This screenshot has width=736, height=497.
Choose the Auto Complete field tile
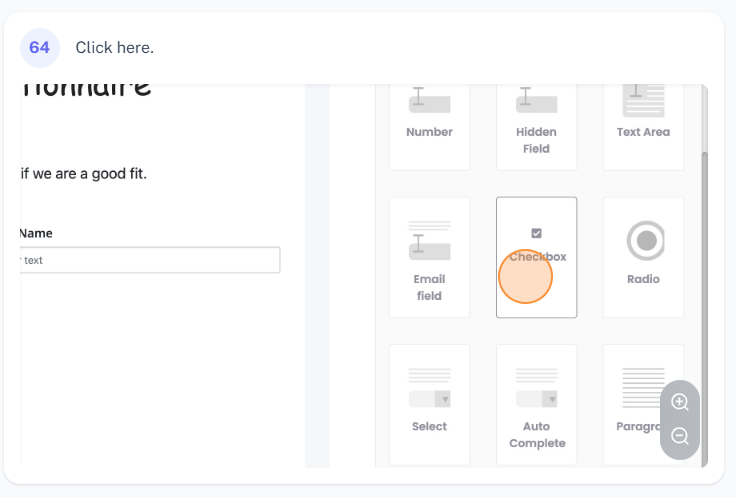536,404
